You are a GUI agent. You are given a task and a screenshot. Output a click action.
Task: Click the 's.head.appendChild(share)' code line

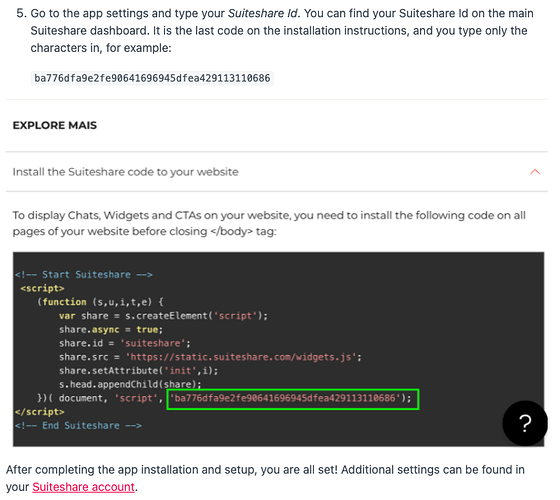[x=130, y=384]
